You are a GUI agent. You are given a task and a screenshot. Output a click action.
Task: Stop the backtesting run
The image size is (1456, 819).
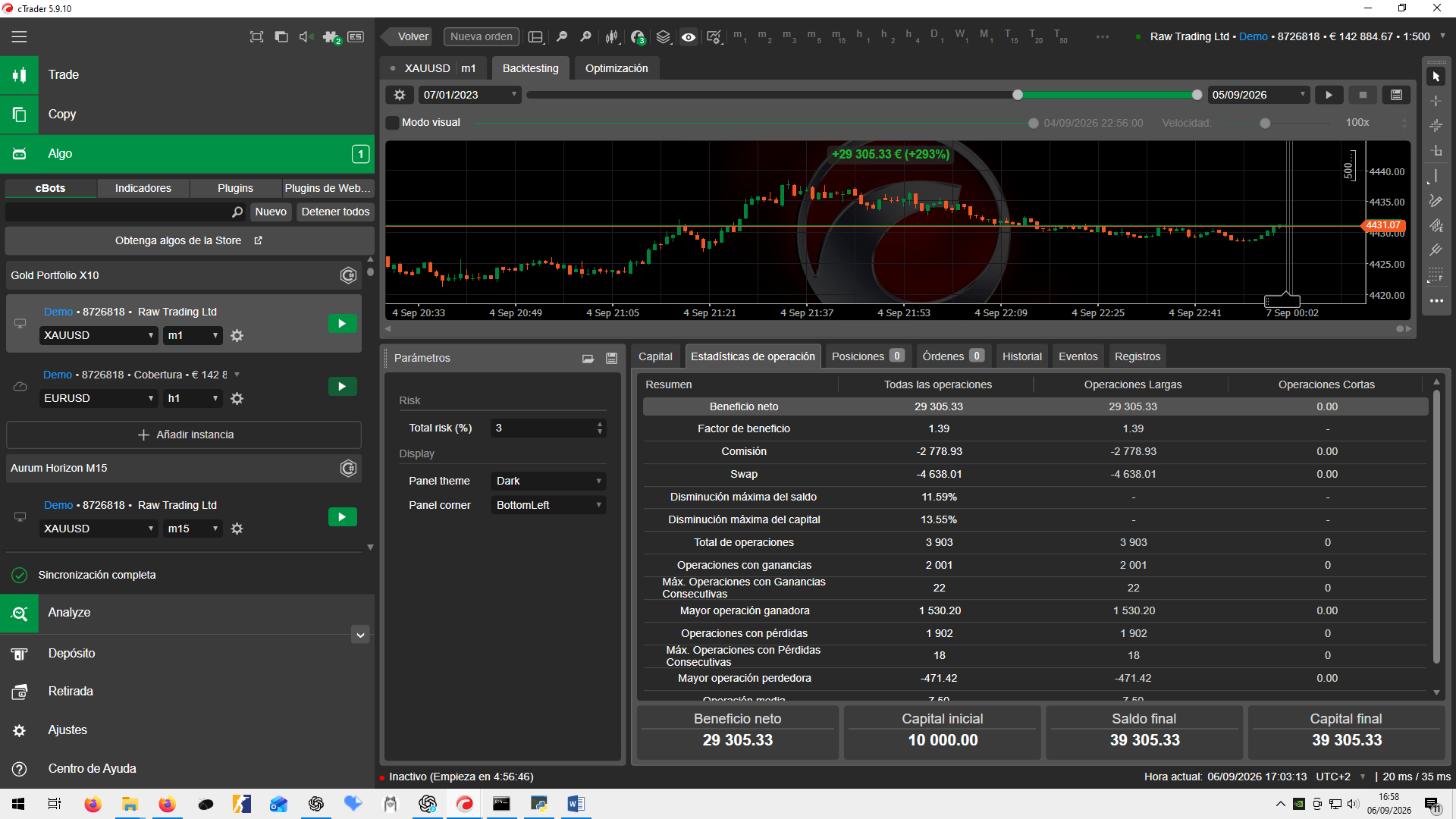(1363, 95)
